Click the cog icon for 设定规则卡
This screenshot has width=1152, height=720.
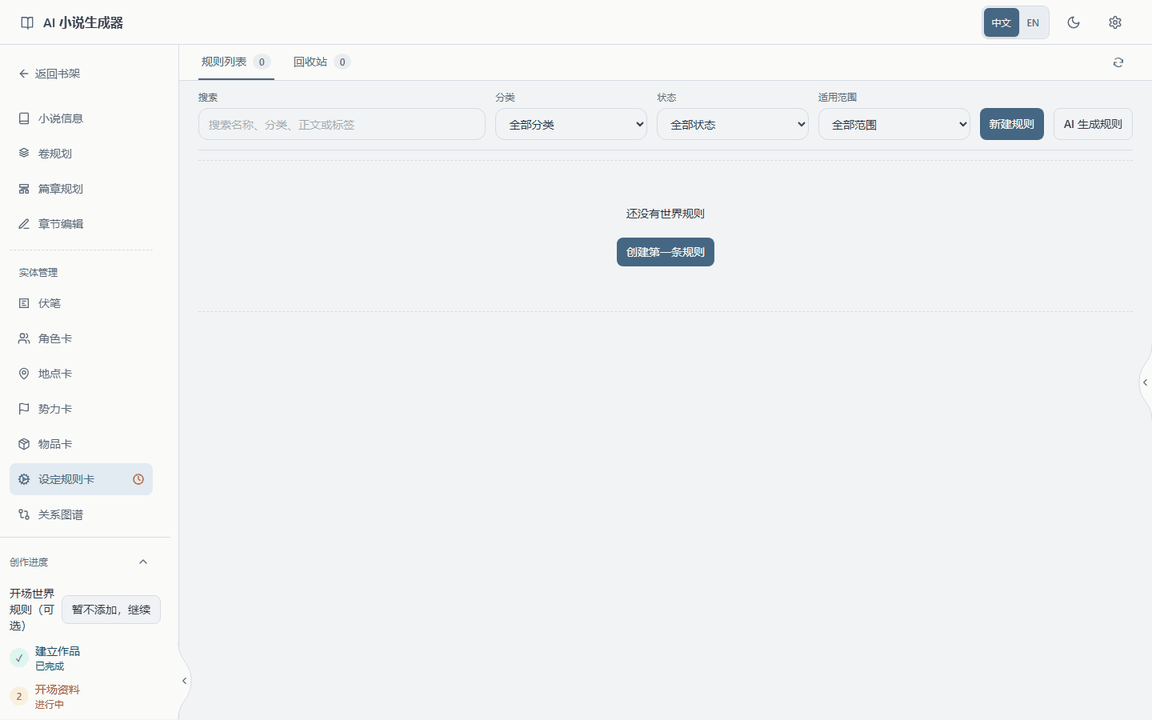(x=24, y=480)
